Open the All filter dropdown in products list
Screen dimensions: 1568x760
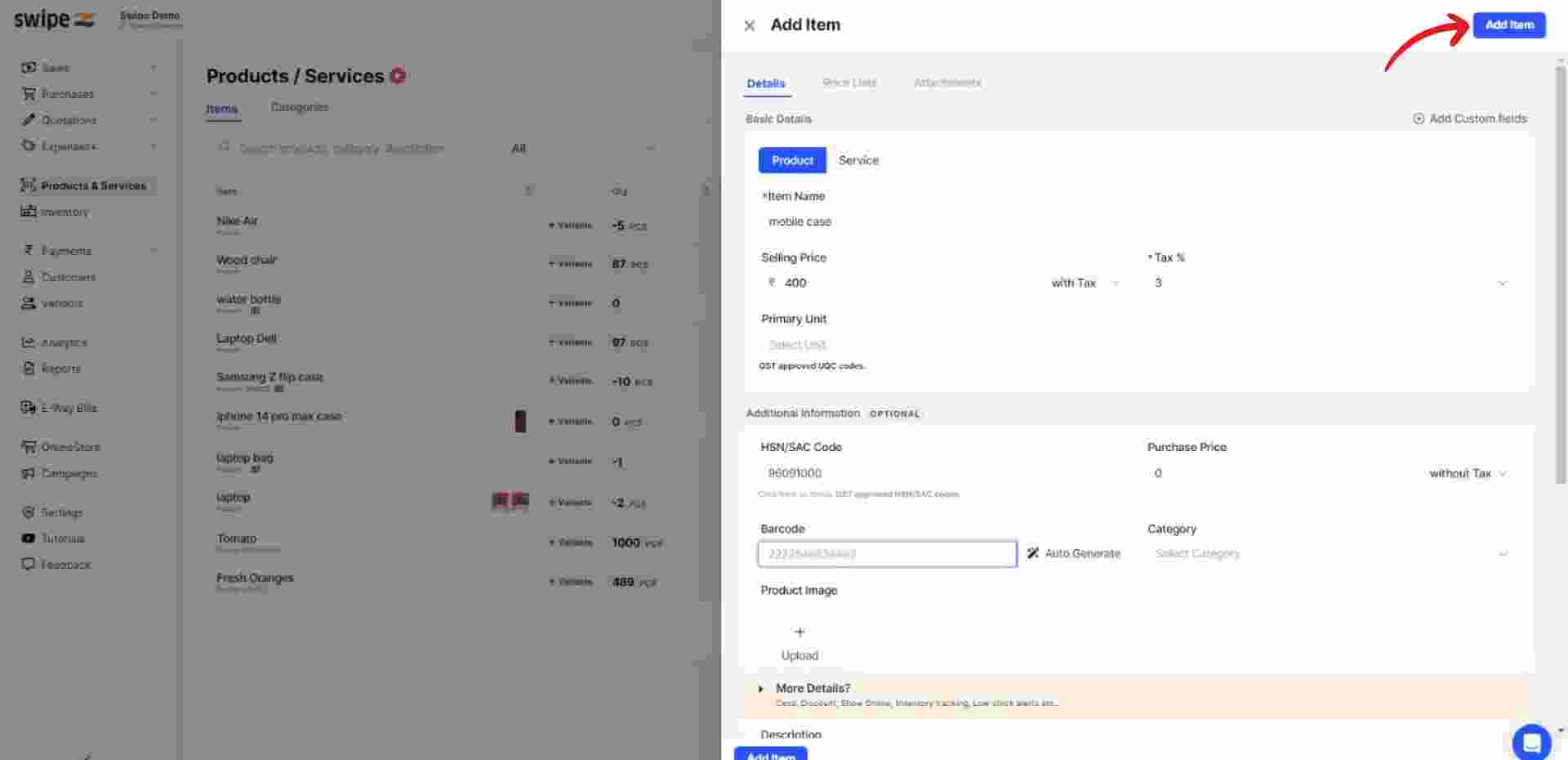pyautogui.click(x=583, y=148)
